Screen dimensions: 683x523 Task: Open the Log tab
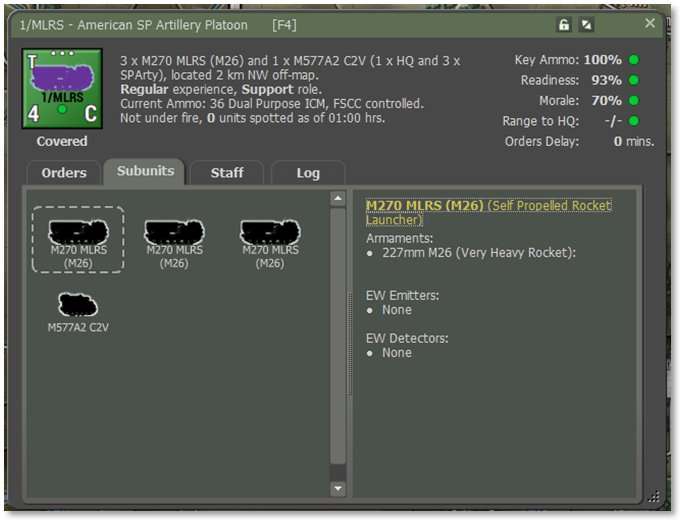point(308,173)
